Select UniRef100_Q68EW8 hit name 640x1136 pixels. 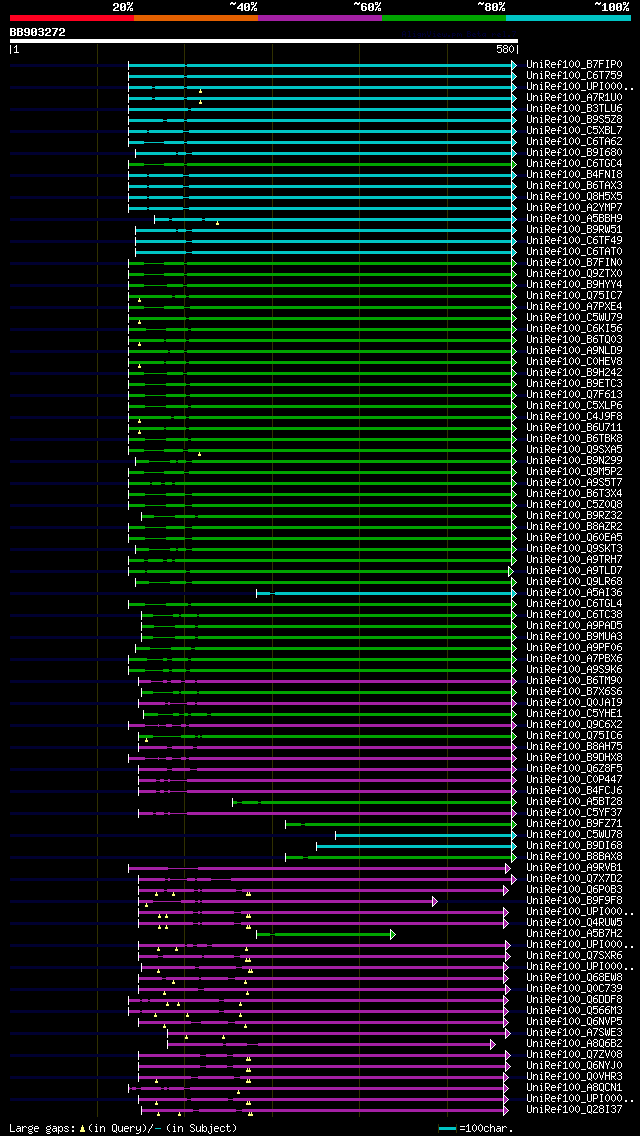(574, 978)
